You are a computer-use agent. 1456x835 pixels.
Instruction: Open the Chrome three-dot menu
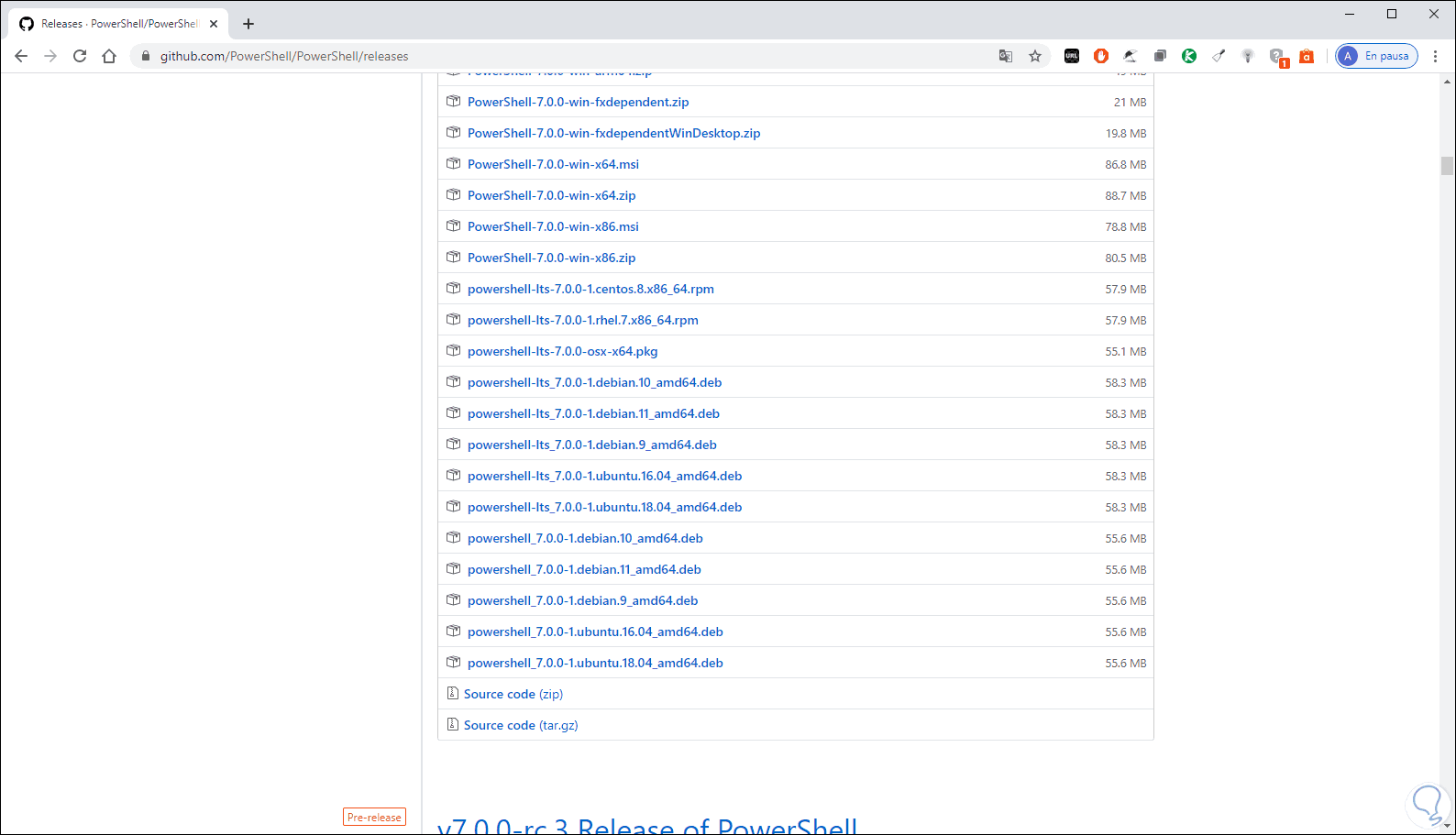(1435, 56)
